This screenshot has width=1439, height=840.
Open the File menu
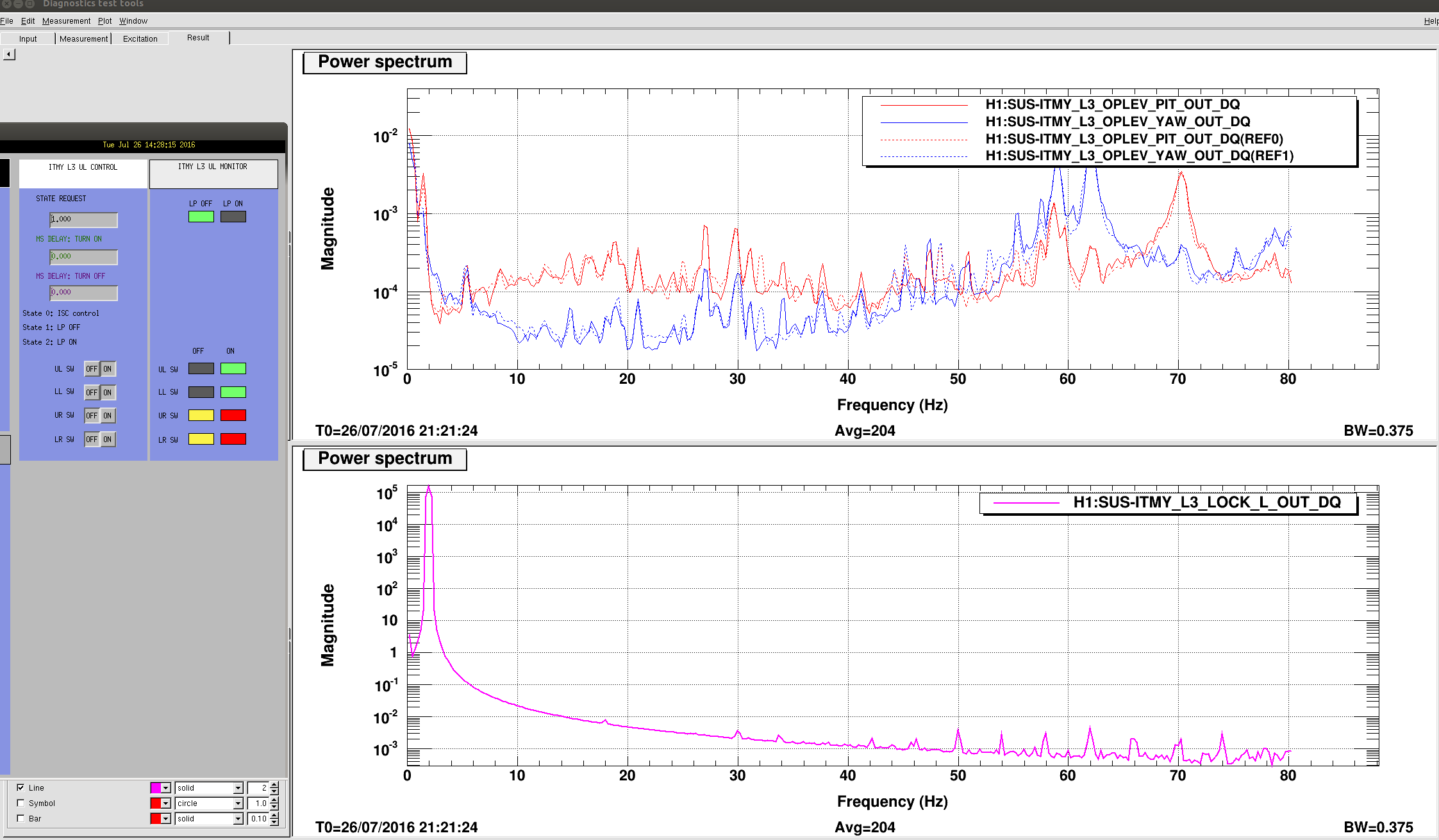point(7,21)
